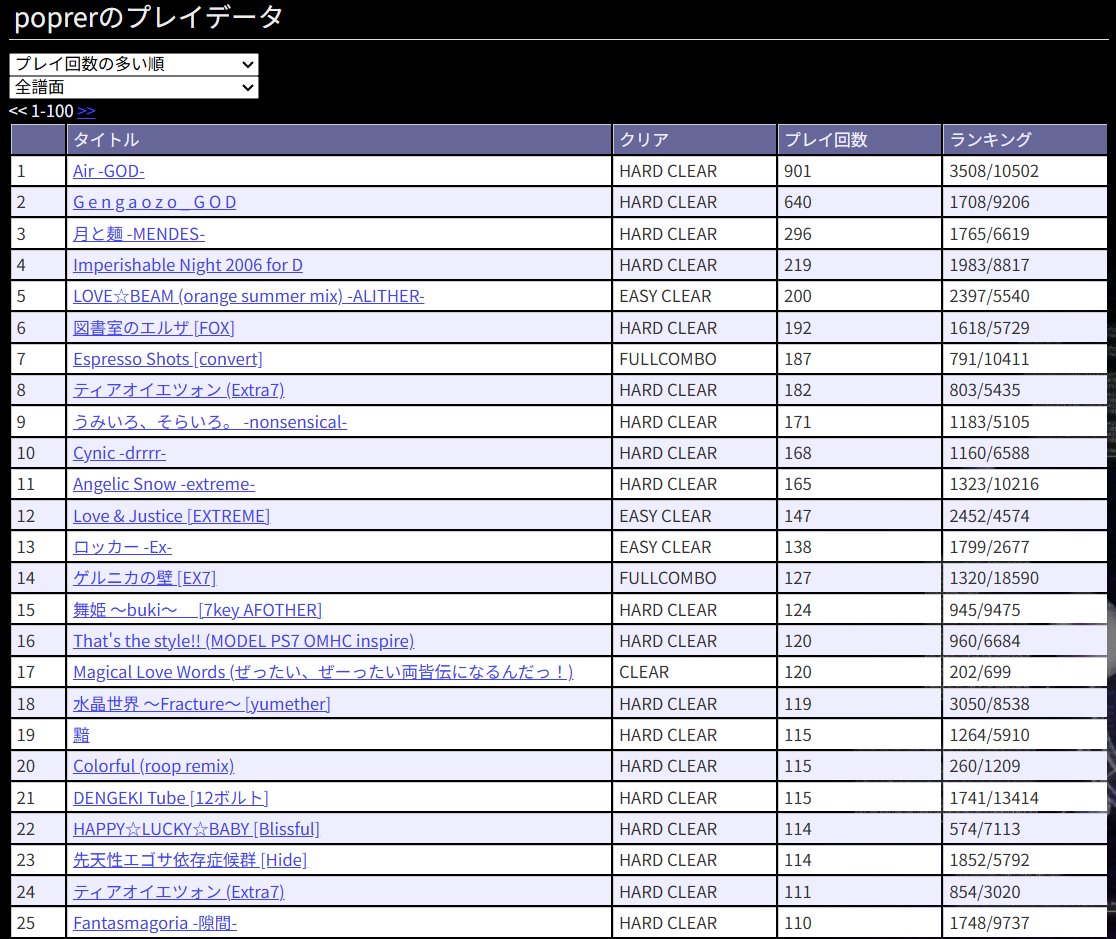The width and height of the screenshot is (1116, 939).
Task: Click the プレイ回数 column header
Action: (860, 140)
